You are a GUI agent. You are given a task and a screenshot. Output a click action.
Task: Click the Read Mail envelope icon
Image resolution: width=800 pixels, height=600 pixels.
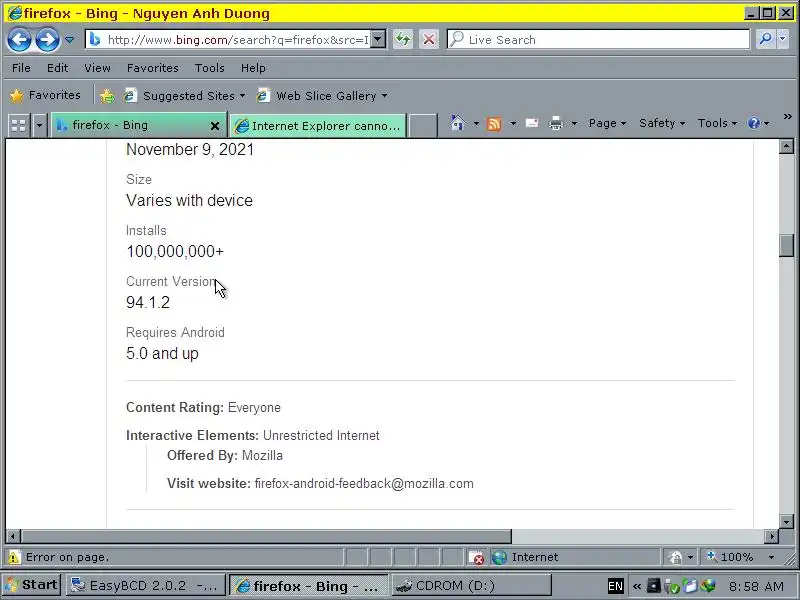(532, 123)
